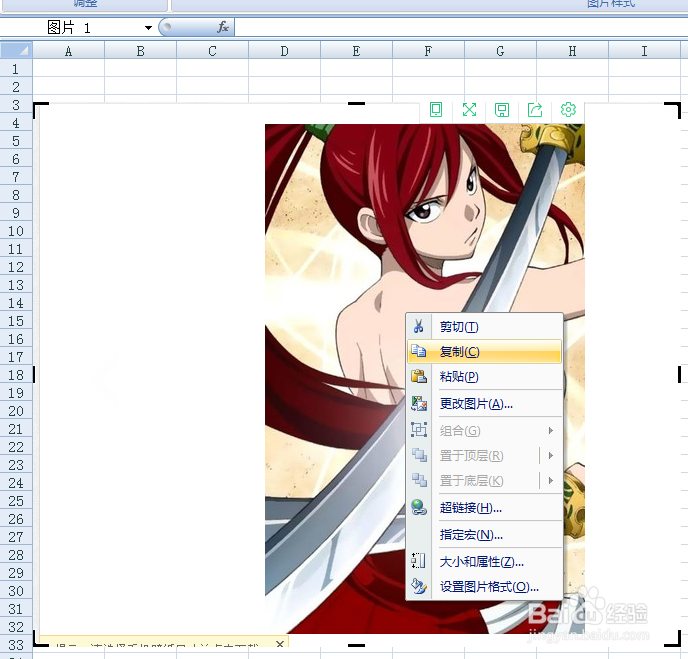
Task: Select row 10 header
Action: [x=16, y=231]
